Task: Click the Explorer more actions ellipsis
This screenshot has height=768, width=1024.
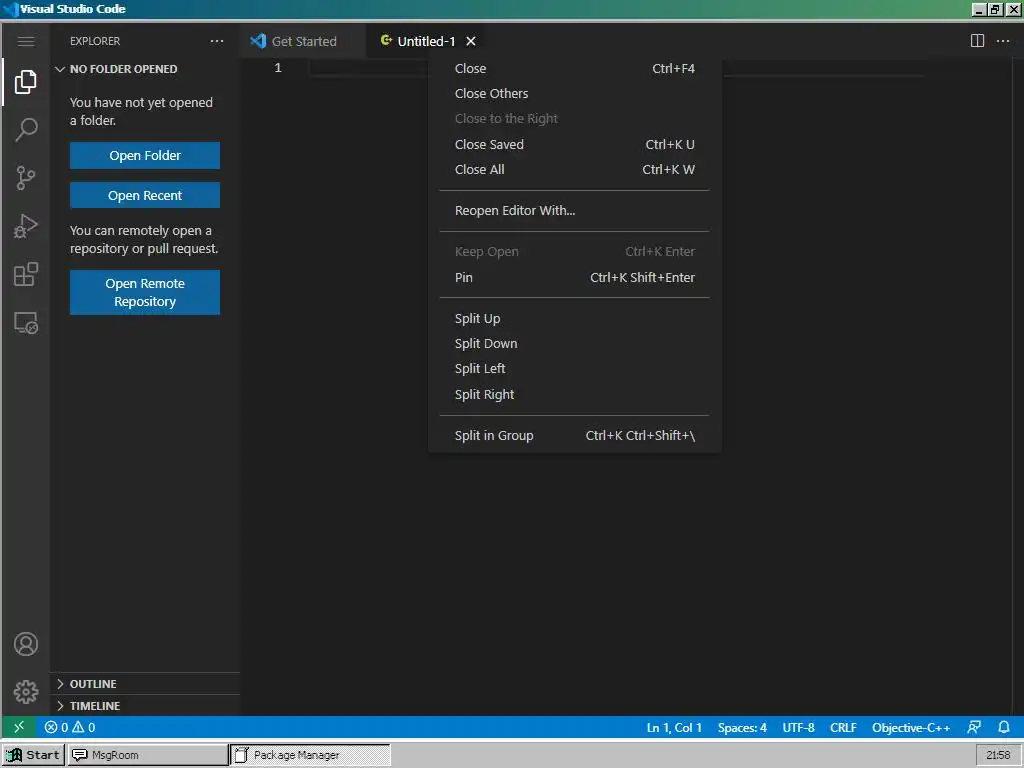Action: (217, 41)
